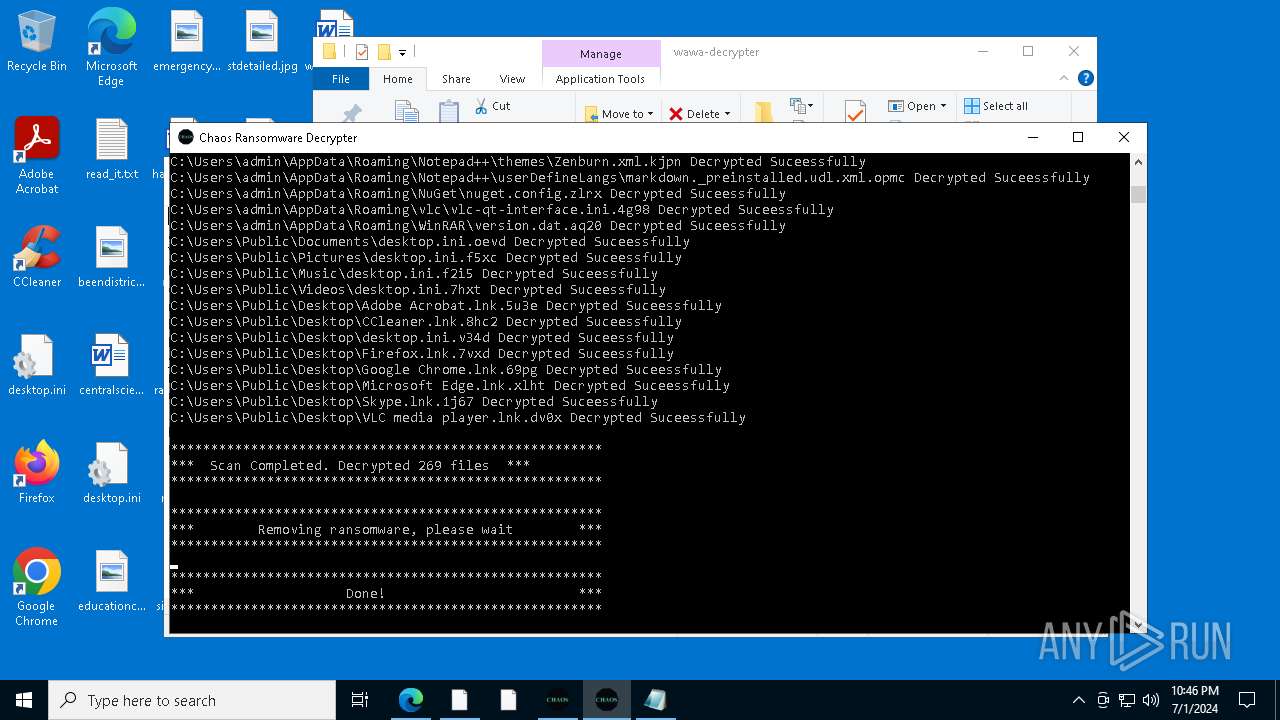Screen dimensions: 1280x720
Task: Open network status in system tray
Action: point(1127,700)
